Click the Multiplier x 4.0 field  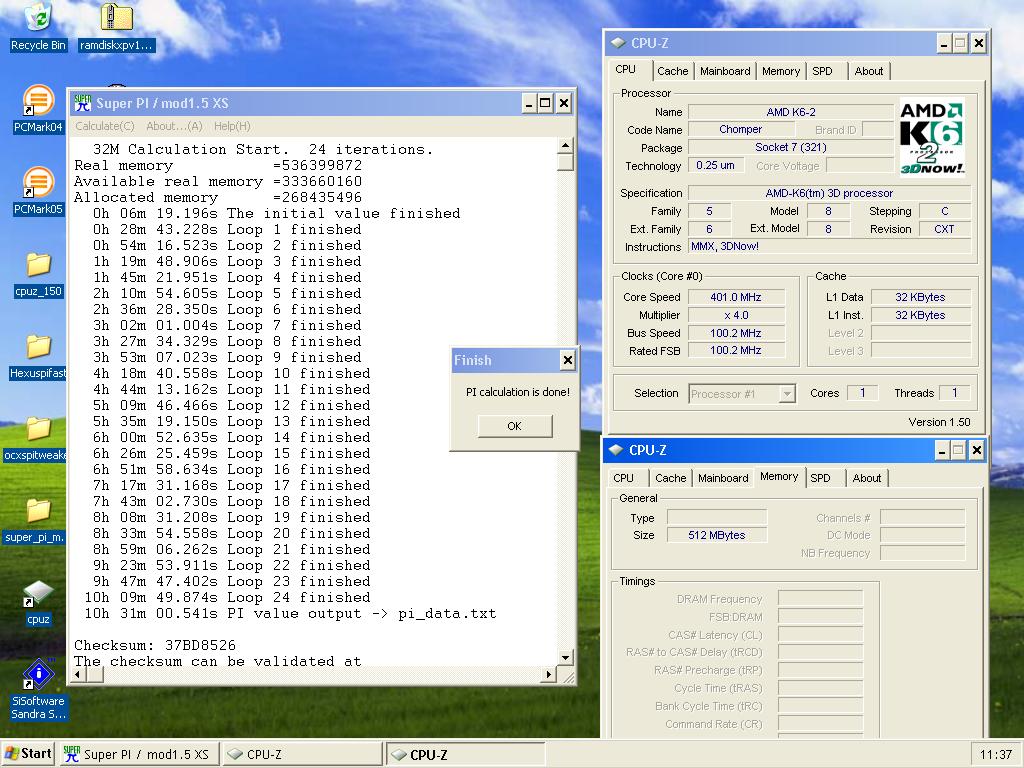(735, 315)
